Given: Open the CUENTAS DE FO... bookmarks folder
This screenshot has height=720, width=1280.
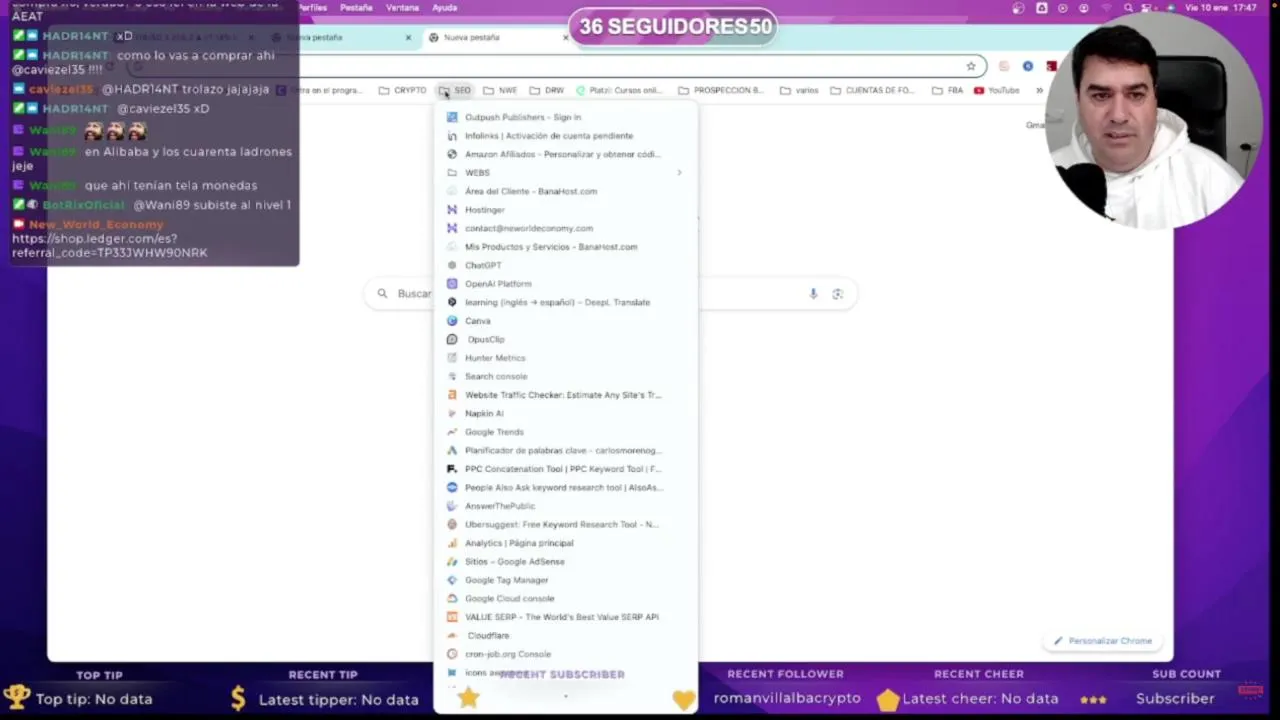Looking at the screenshot, I should pyautogui.click(x=872, y=90).
